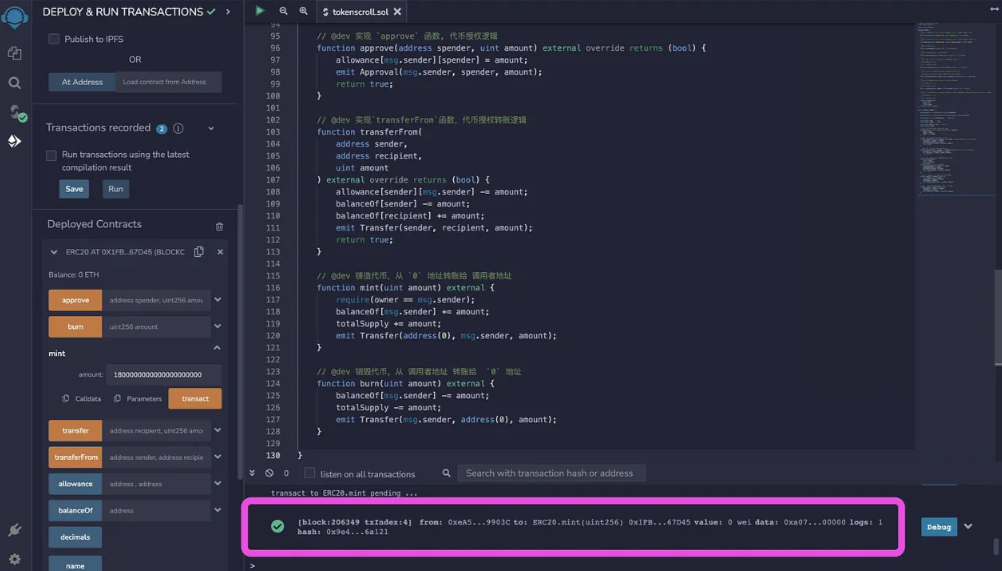Click Load contract from Address field
1002x571 pixels.
(x=169, y=82)
